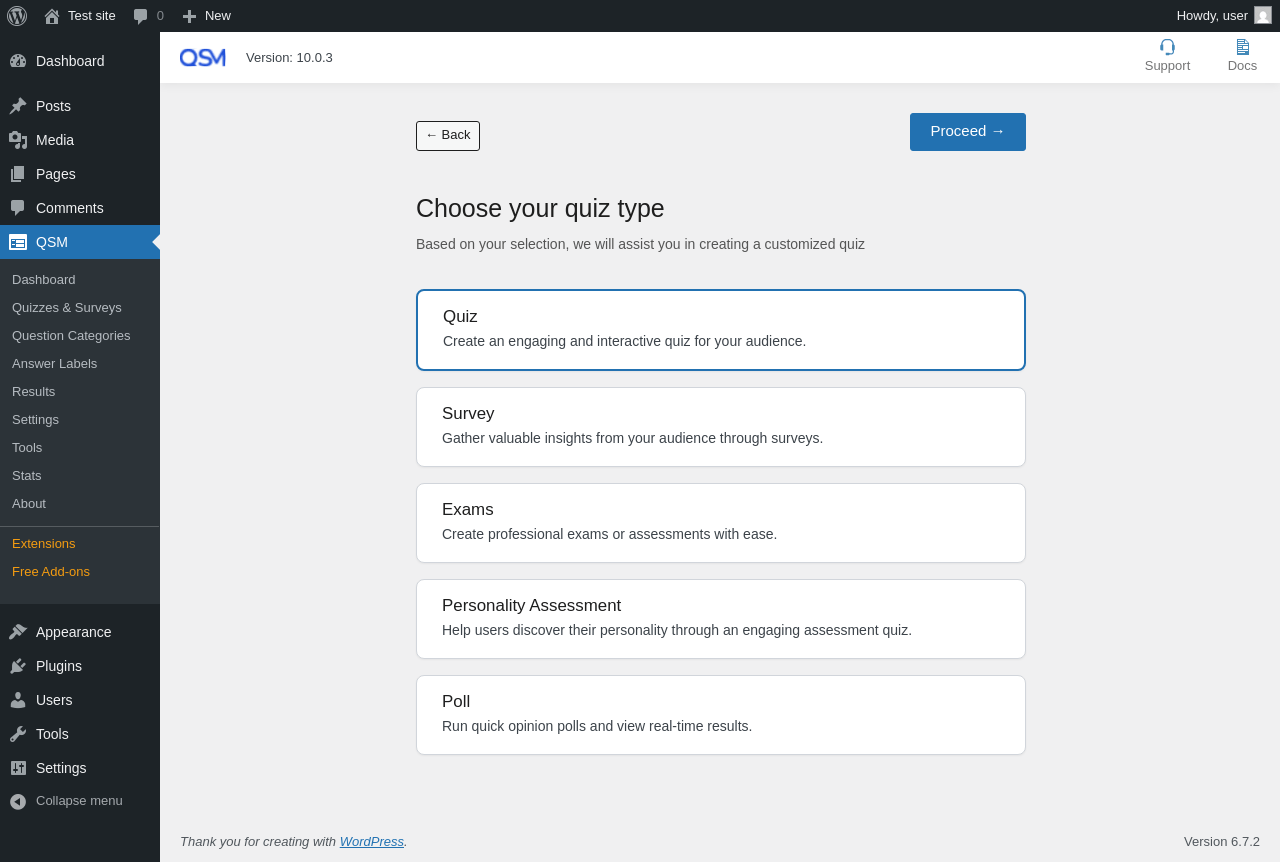Open the Support headset icon
This screenshot has width=1280, height=862.
point(1167,47)
